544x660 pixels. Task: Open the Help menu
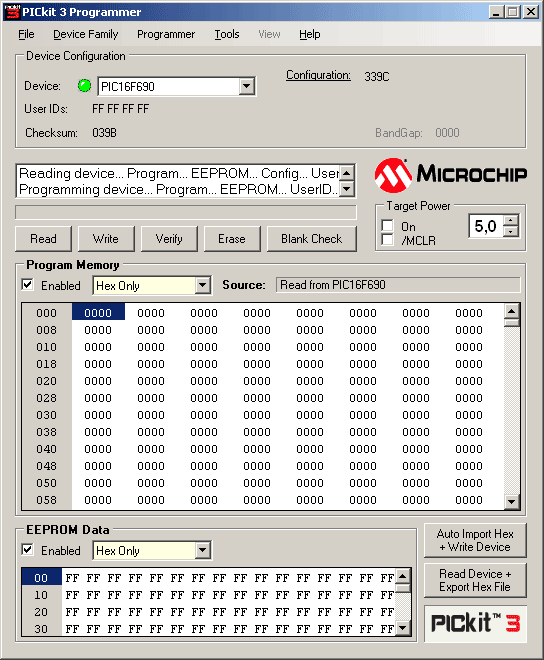[x=310, y=34]
